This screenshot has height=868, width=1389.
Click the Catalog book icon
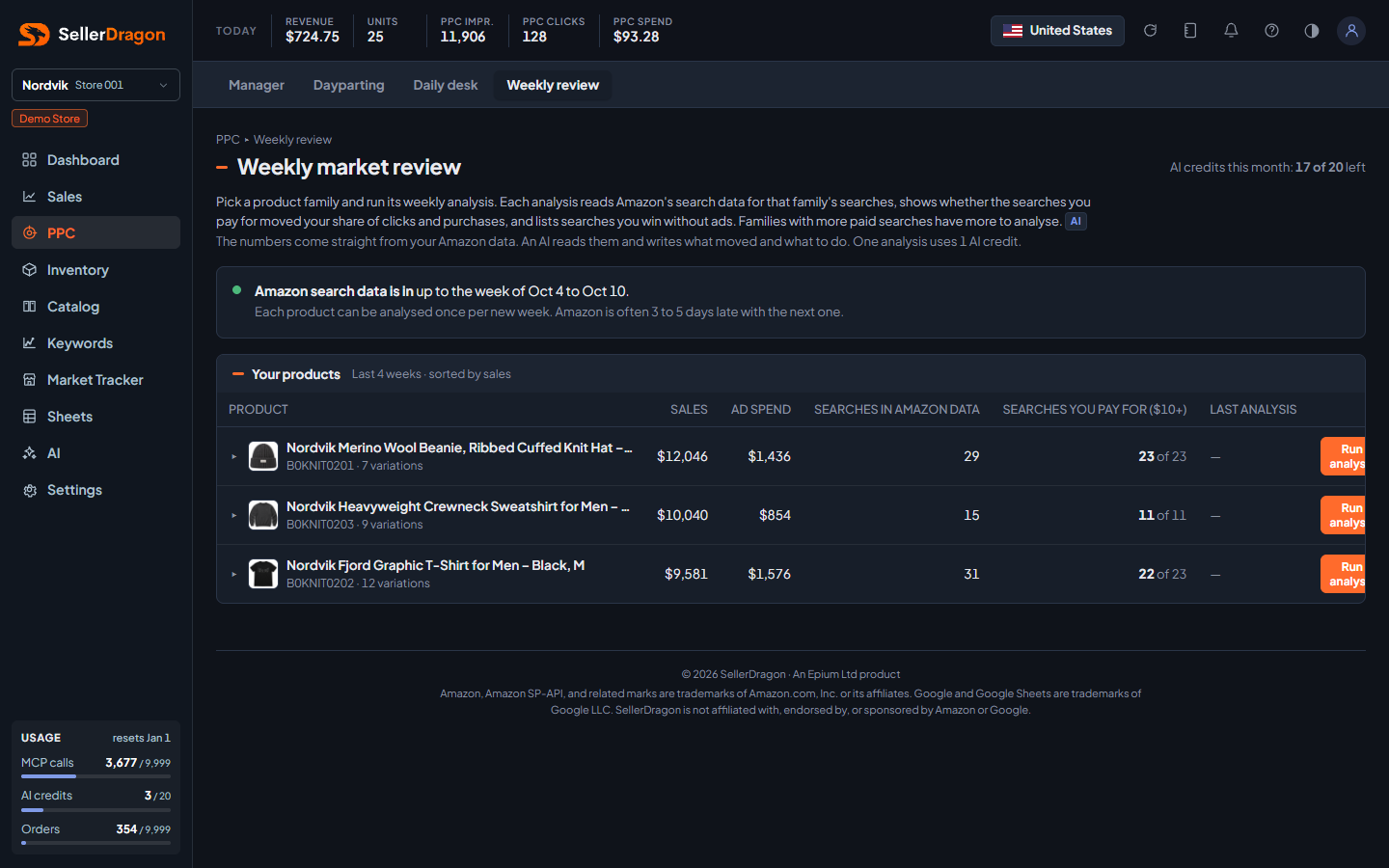30,307
